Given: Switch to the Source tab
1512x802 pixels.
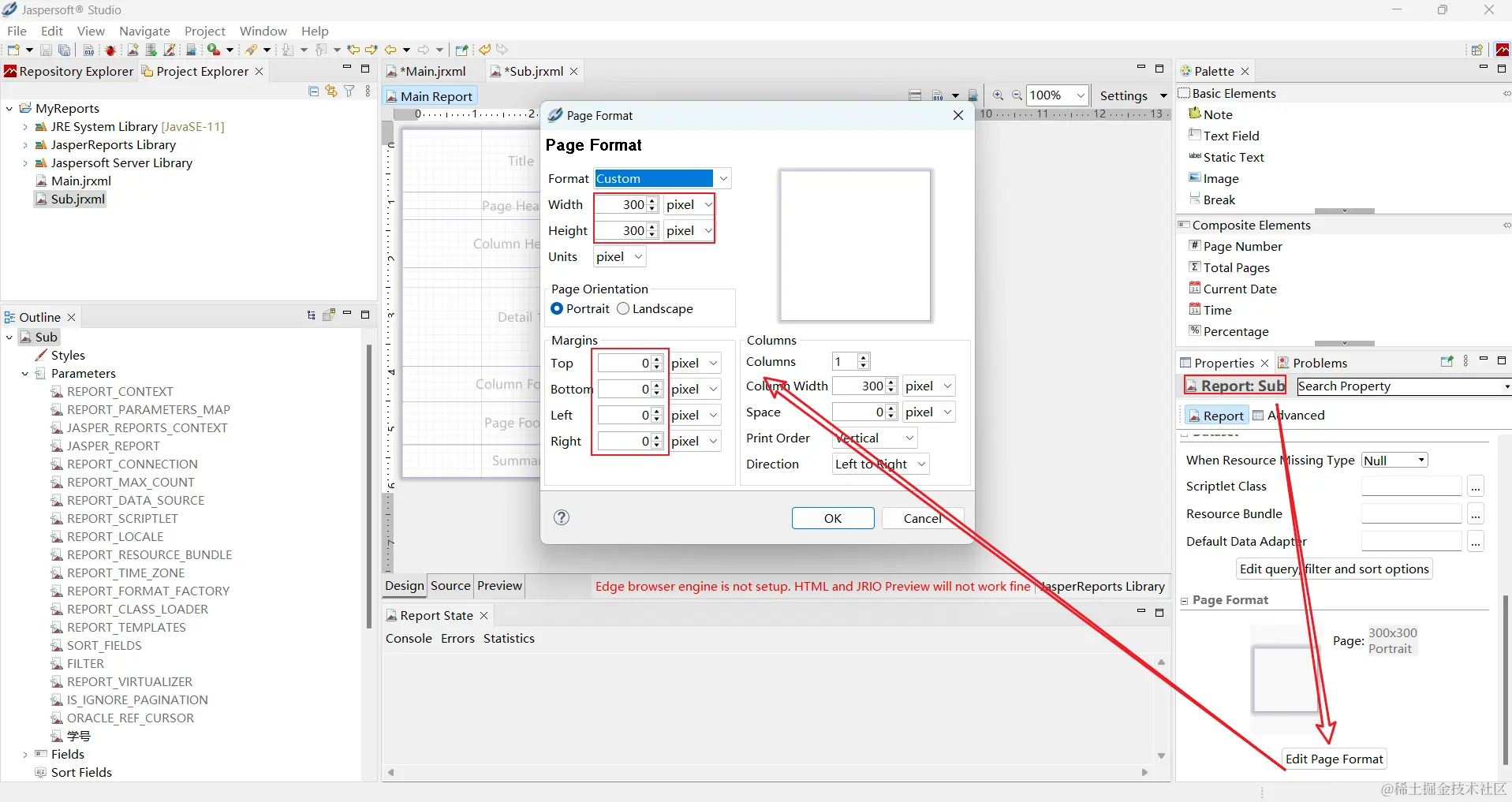Looking at the screenshot, I should pyautogui.click(x=450, y=585).
